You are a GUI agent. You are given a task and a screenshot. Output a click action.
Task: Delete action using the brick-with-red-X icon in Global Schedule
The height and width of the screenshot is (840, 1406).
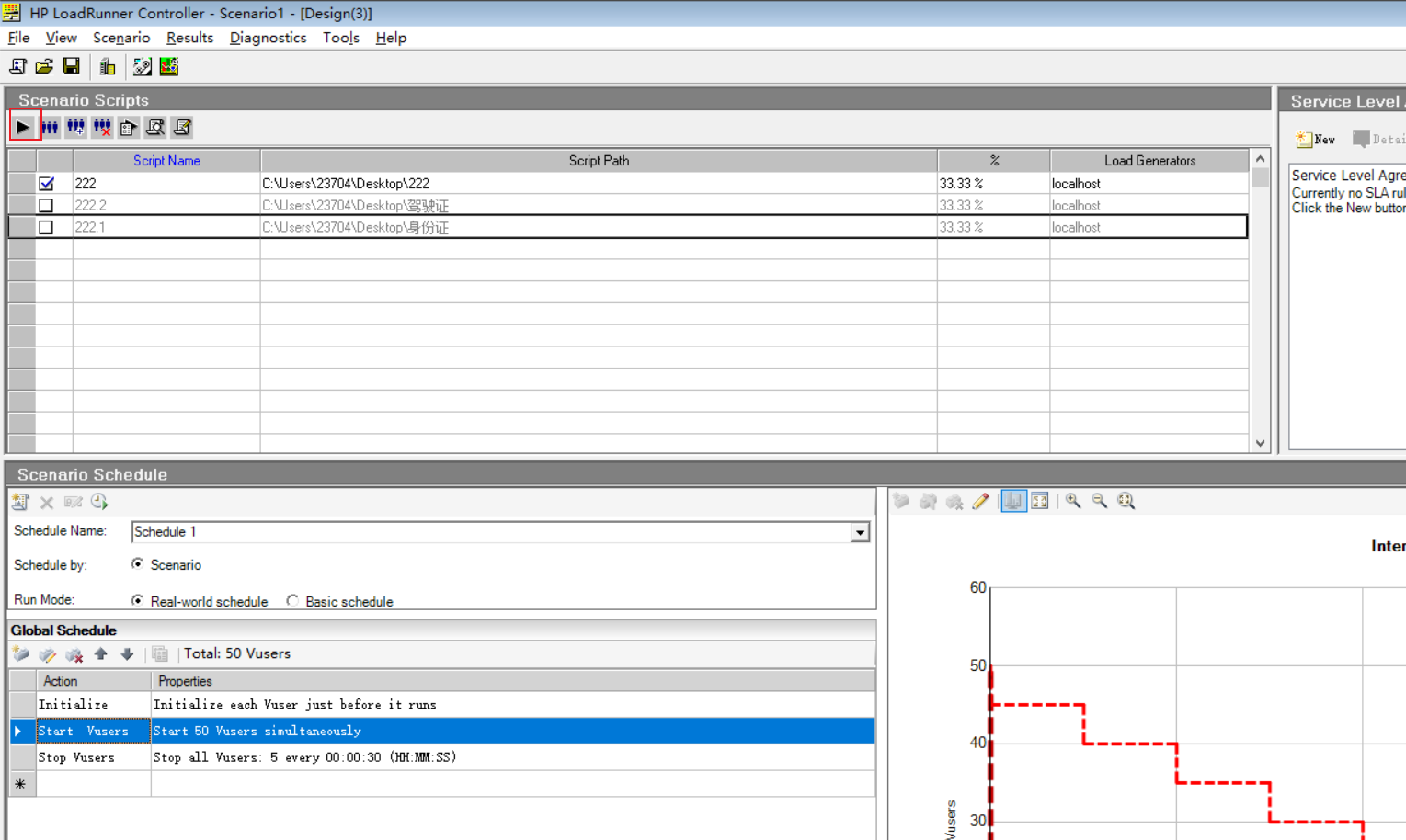click(74, 654)
